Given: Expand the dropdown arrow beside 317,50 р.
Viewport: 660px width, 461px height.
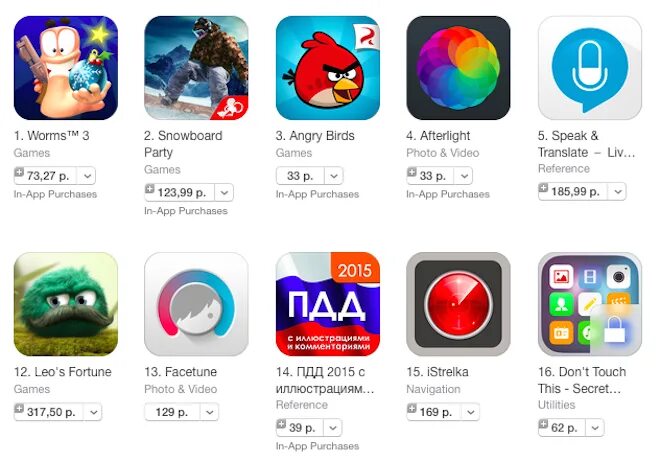Looking at the screenshot, I should click(x=93, y=412).
